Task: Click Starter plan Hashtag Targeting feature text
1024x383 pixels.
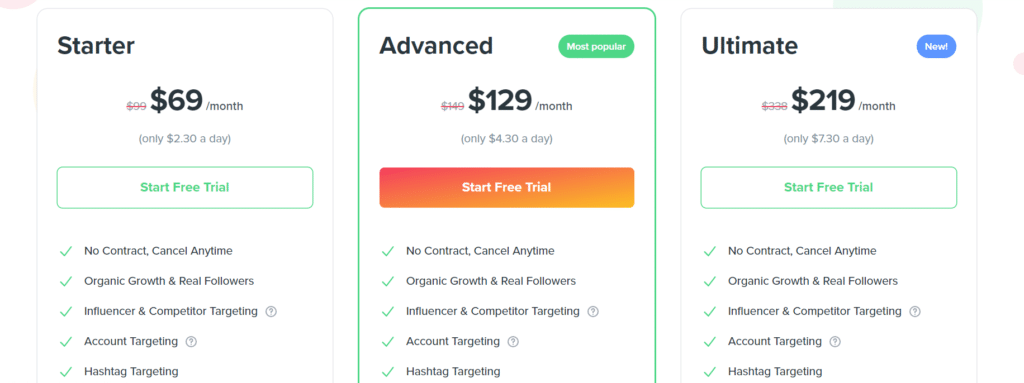Action: pos(131,371)
